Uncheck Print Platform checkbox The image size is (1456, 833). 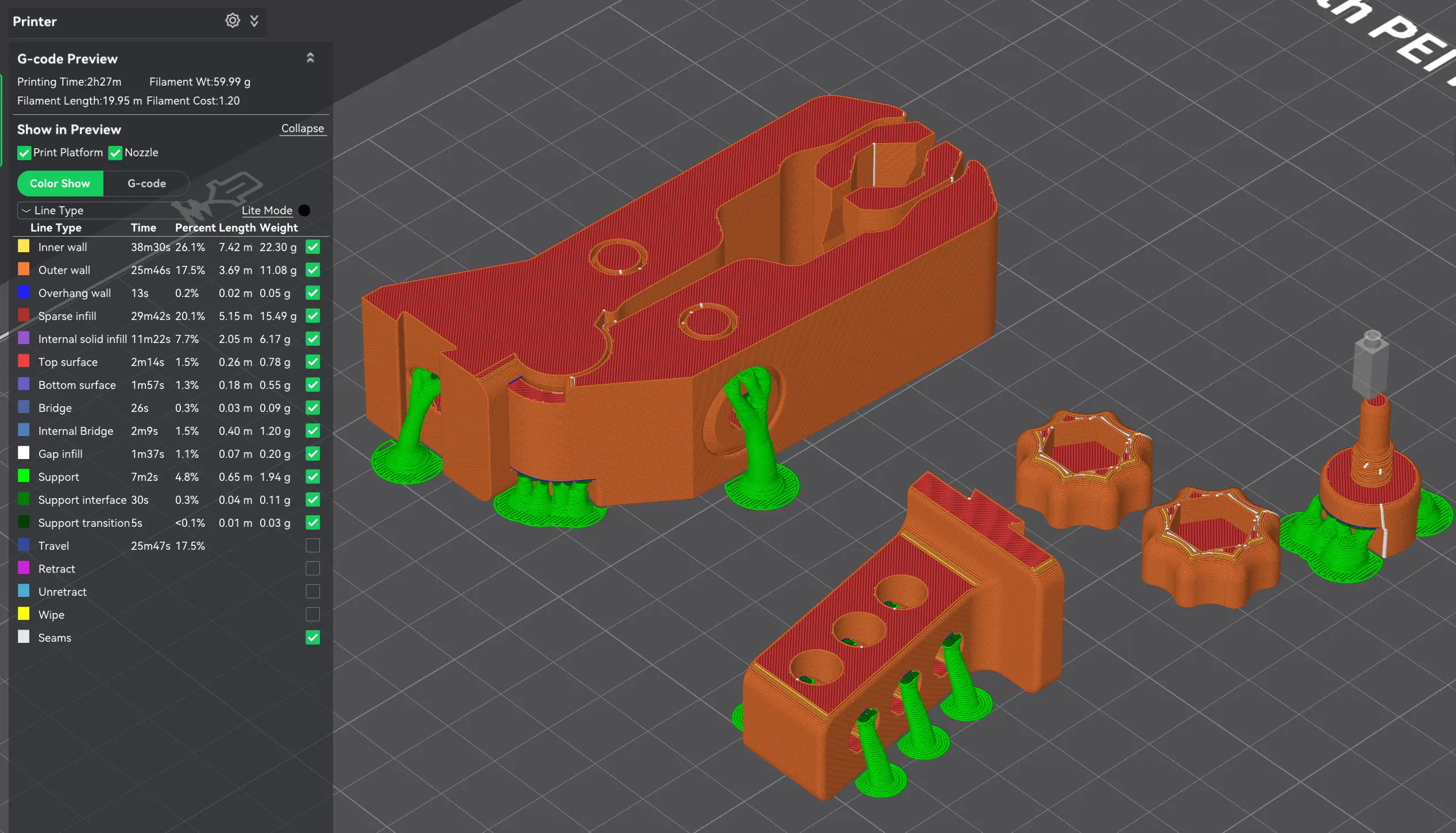pyautogui.click(x=24, y=153)
